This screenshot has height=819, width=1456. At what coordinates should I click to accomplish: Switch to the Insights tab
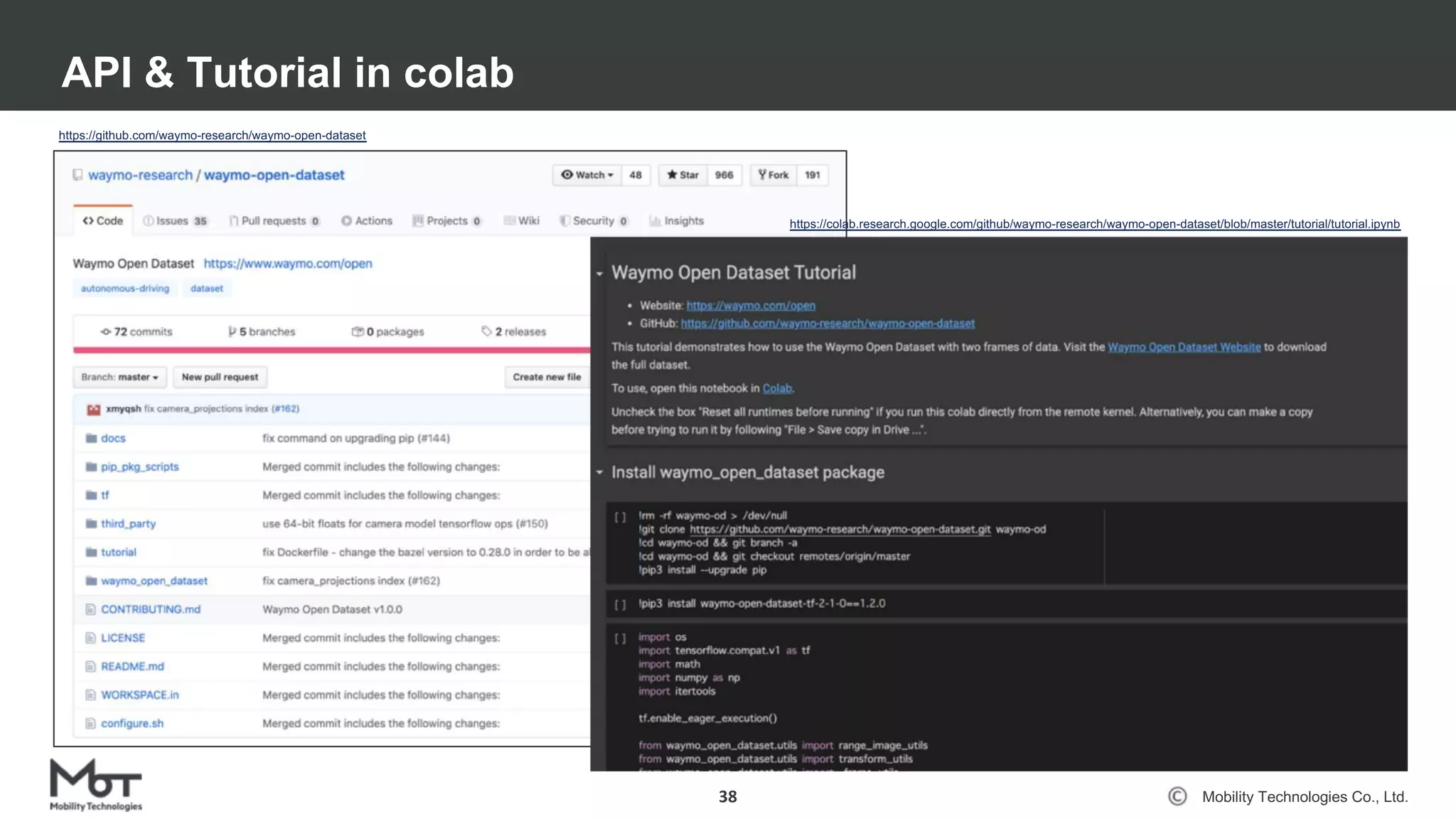pyautogui.click(x=676, y=221)
